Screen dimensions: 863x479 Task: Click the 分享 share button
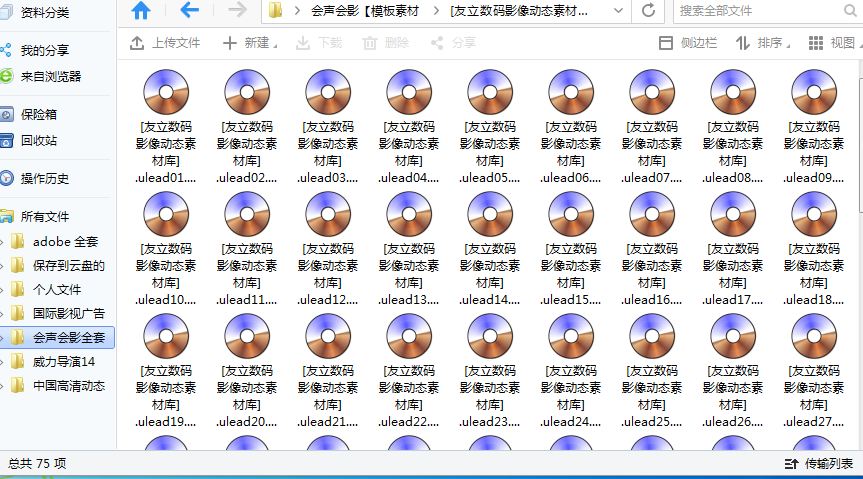tap(453, 43)
